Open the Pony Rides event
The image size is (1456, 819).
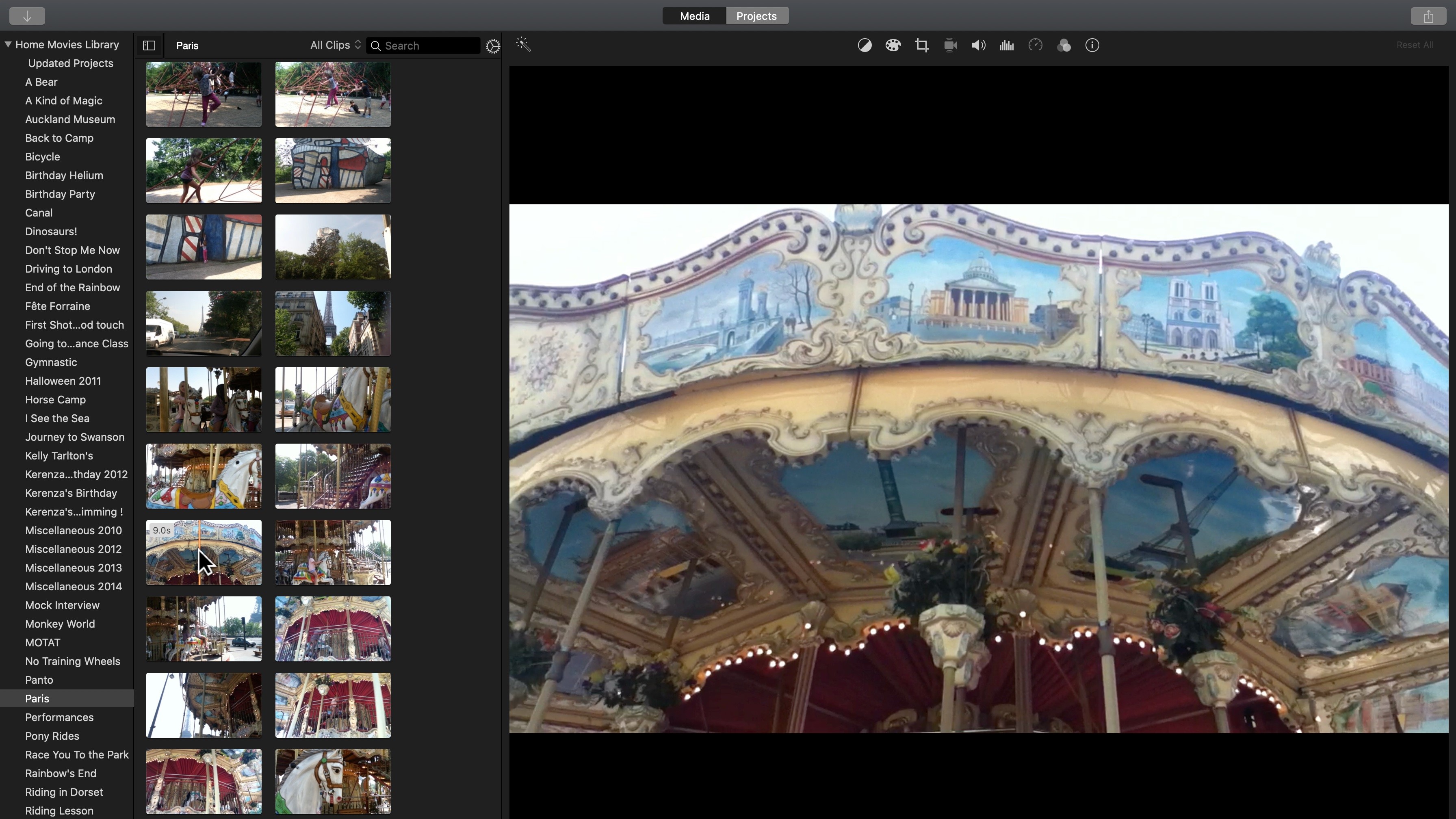(52, 736)
